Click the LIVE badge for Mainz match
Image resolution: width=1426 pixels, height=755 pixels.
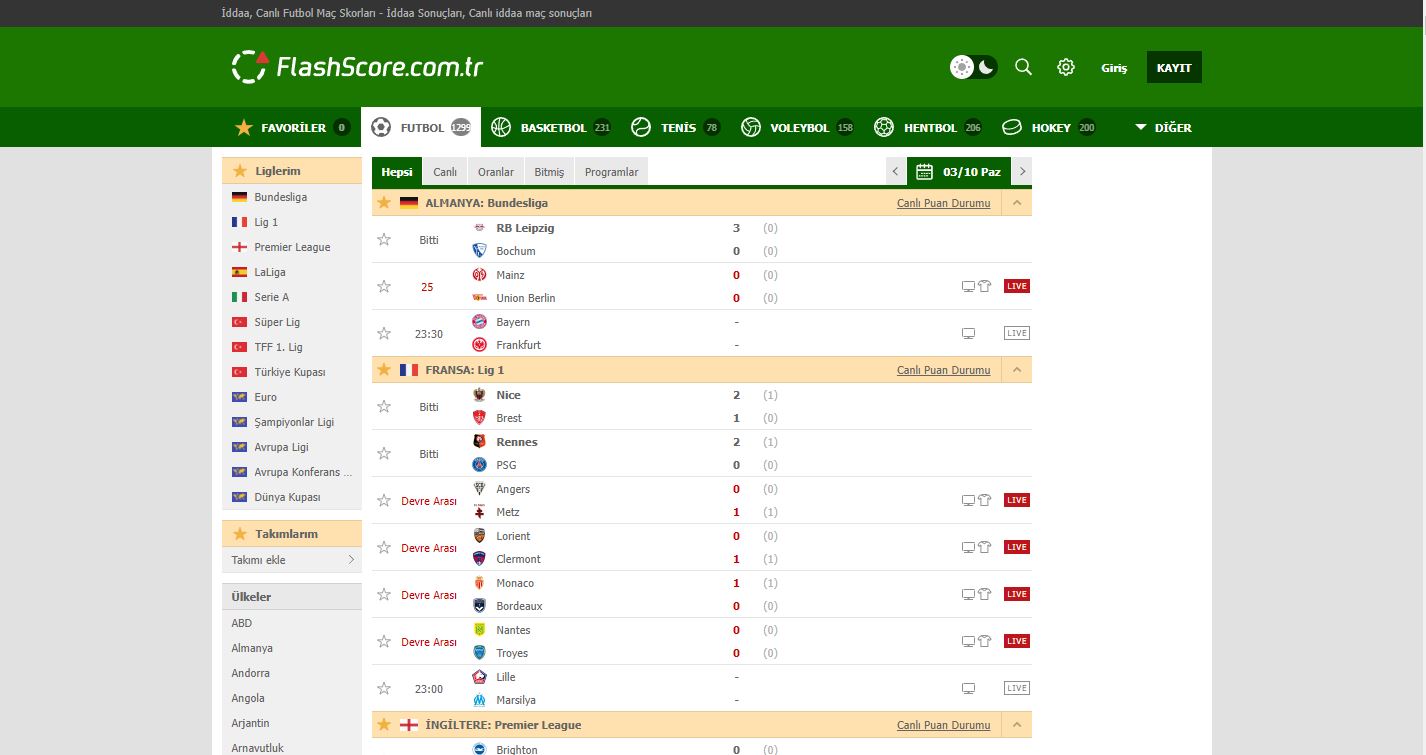pos(1017,286)
